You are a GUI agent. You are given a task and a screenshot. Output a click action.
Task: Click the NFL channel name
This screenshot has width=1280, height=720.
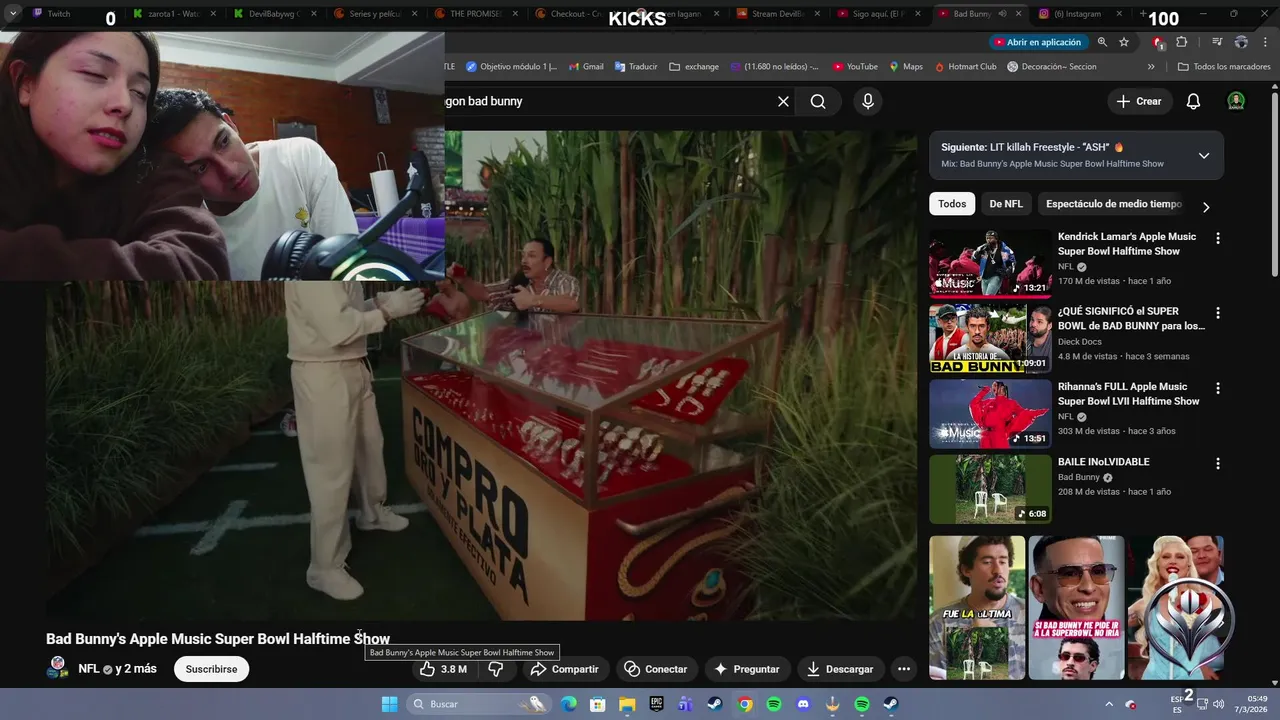(88, 669)
